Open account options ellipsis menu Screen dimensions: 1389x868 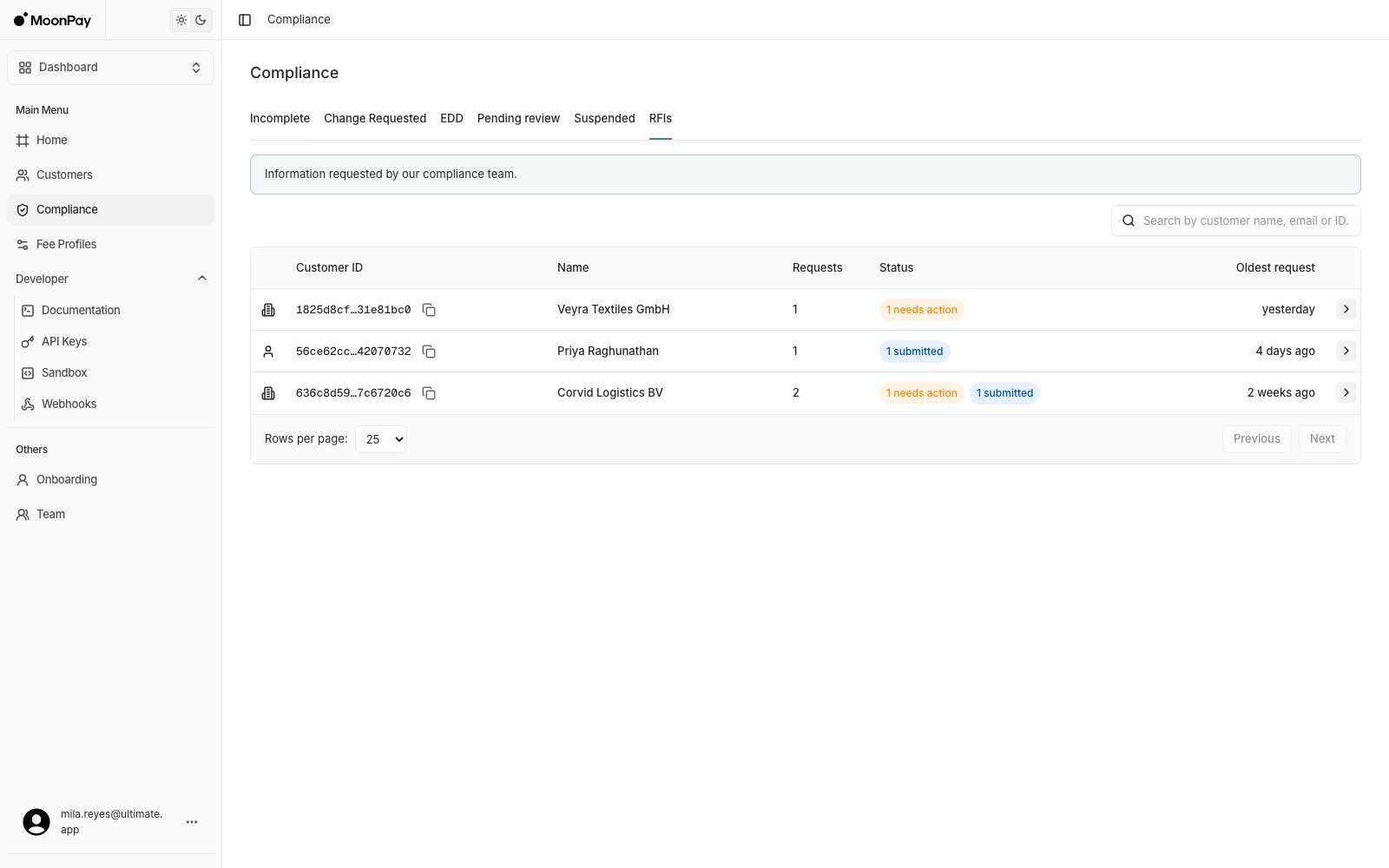(192, 822)
